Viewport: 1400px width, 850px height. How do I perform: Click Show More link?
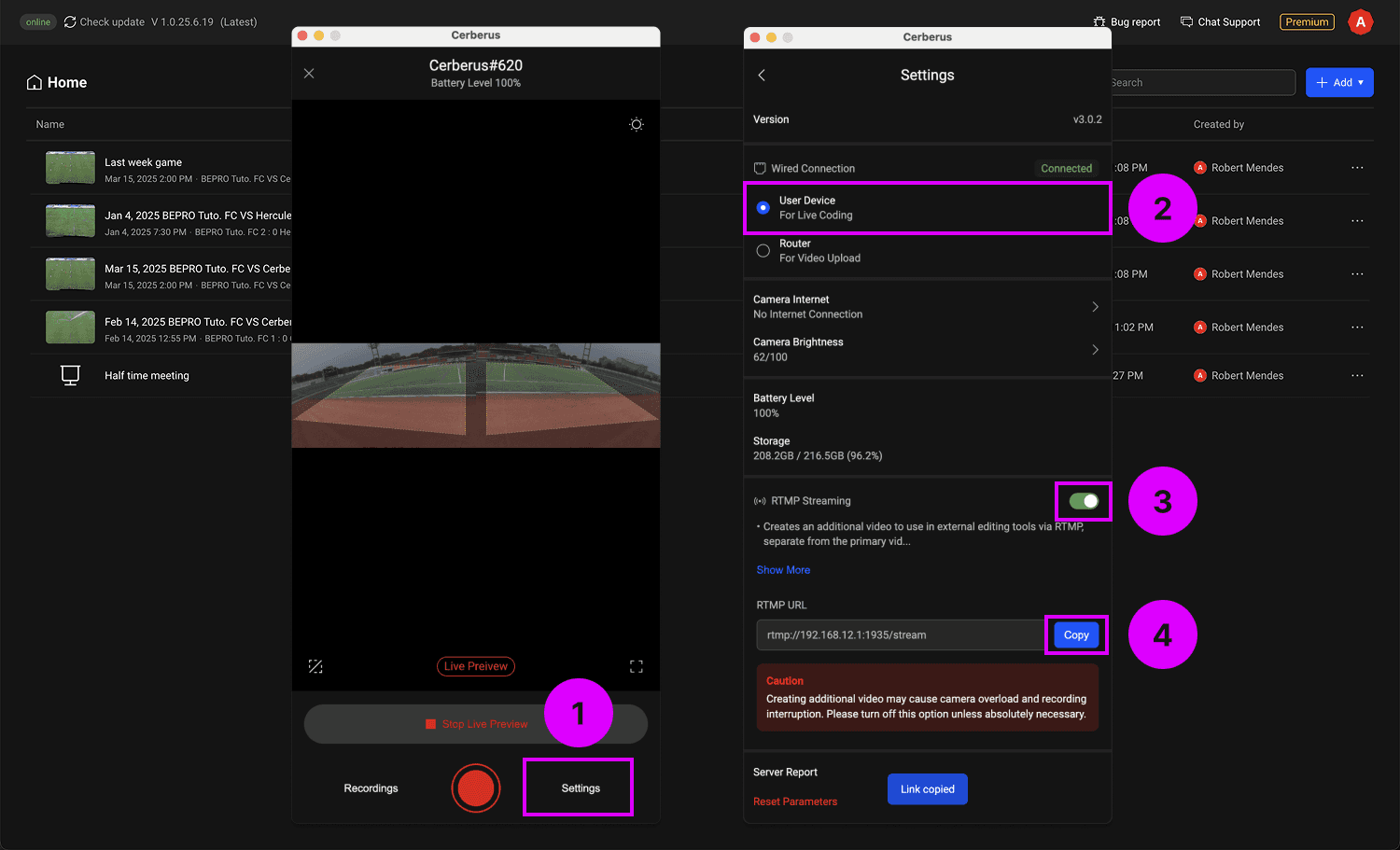tap(783, 570)
